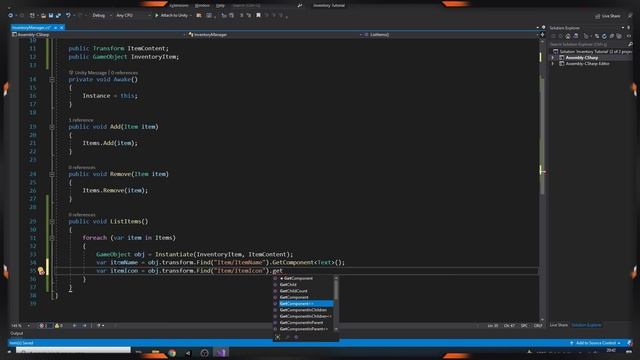The width and height of the screenshot is (640, 360).
Task: Click the '1 reference' CodeLens above Add
Action: coord(81,120)
